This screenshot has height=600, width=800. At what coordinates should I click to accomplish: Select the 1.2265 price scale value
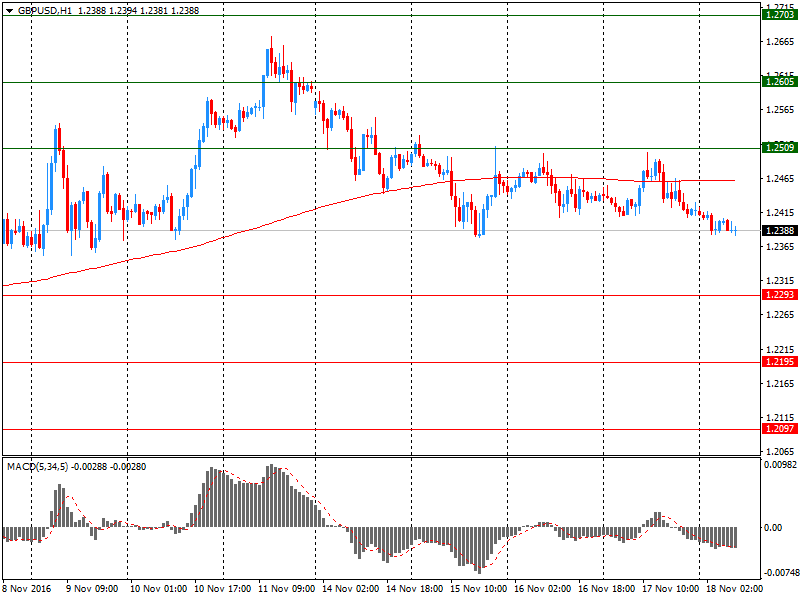click(781, 315)
